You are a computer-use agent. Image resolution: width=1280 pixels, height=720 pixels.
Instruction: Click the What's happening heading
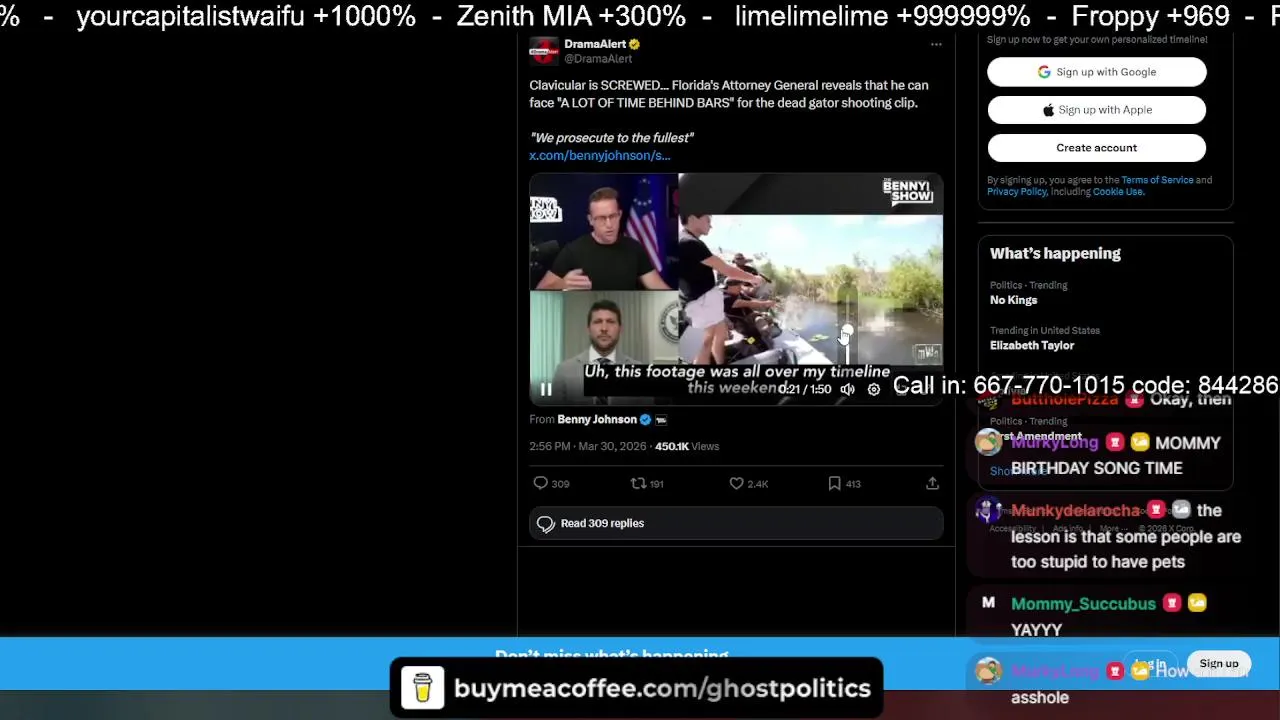coord(1055,253)
